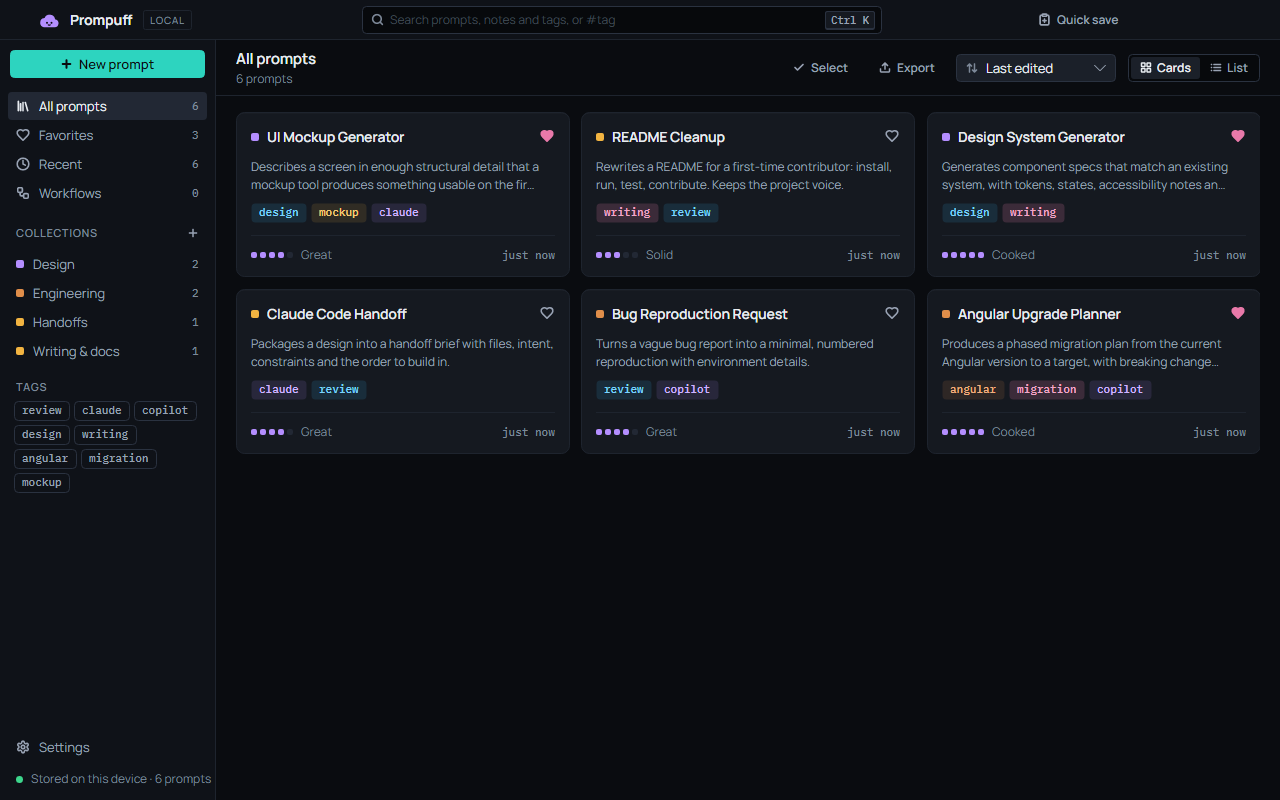The width and height of the screenshot is (1280, 800).
Task: Click Quick save button
Action: pyautogui.click(x=1078, y=20)
